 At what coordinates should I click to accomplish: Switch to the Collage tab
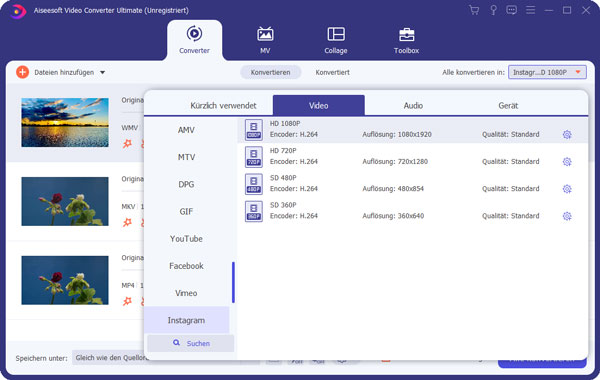click(x=336, y=40)
